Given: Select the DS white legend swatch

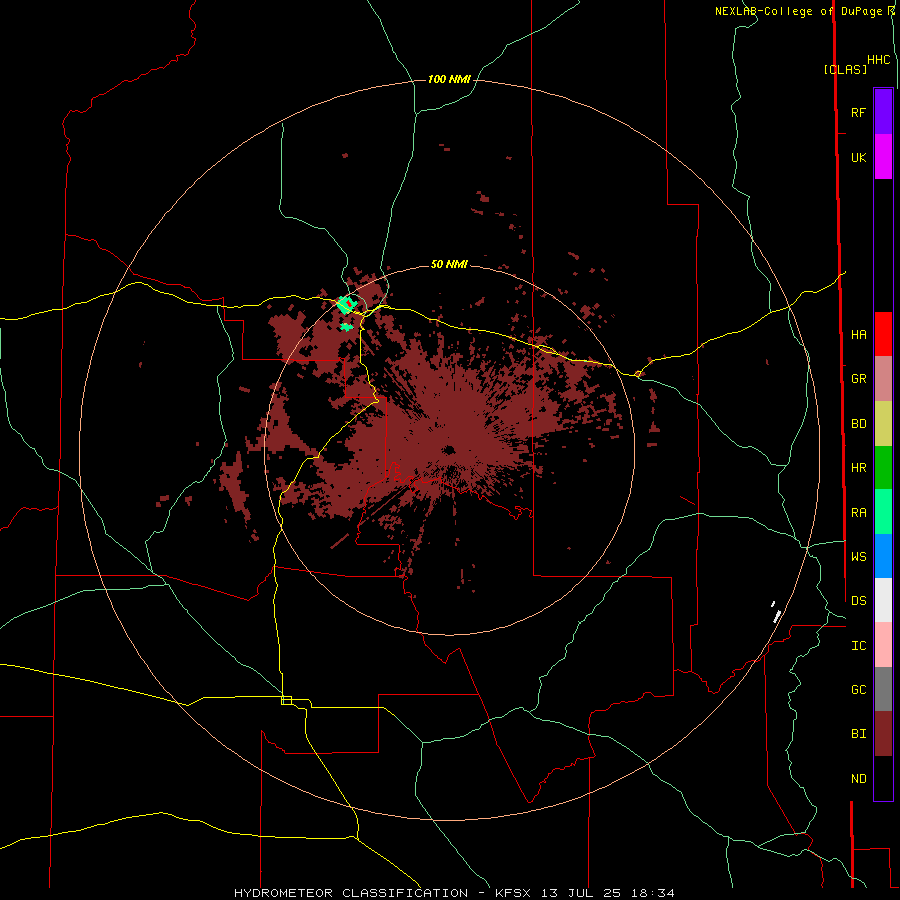Looking at the screenshot, I should tap(883, 600).
